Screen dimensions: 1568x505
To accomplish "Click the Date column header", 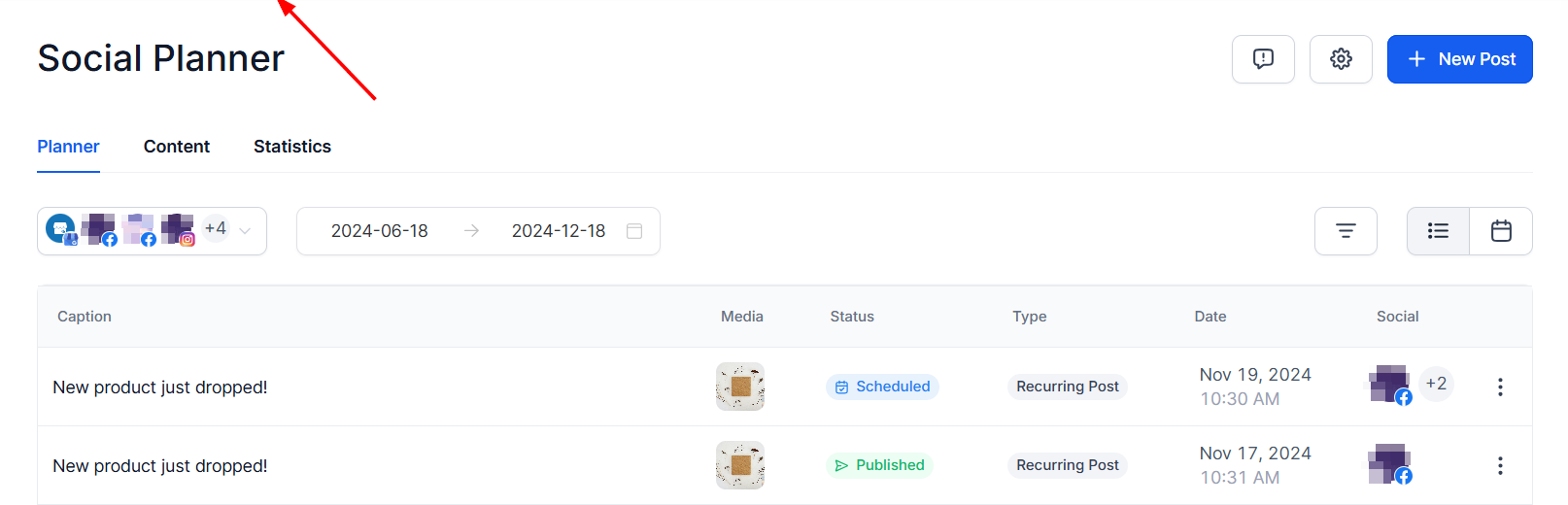I will [1210, 317].
